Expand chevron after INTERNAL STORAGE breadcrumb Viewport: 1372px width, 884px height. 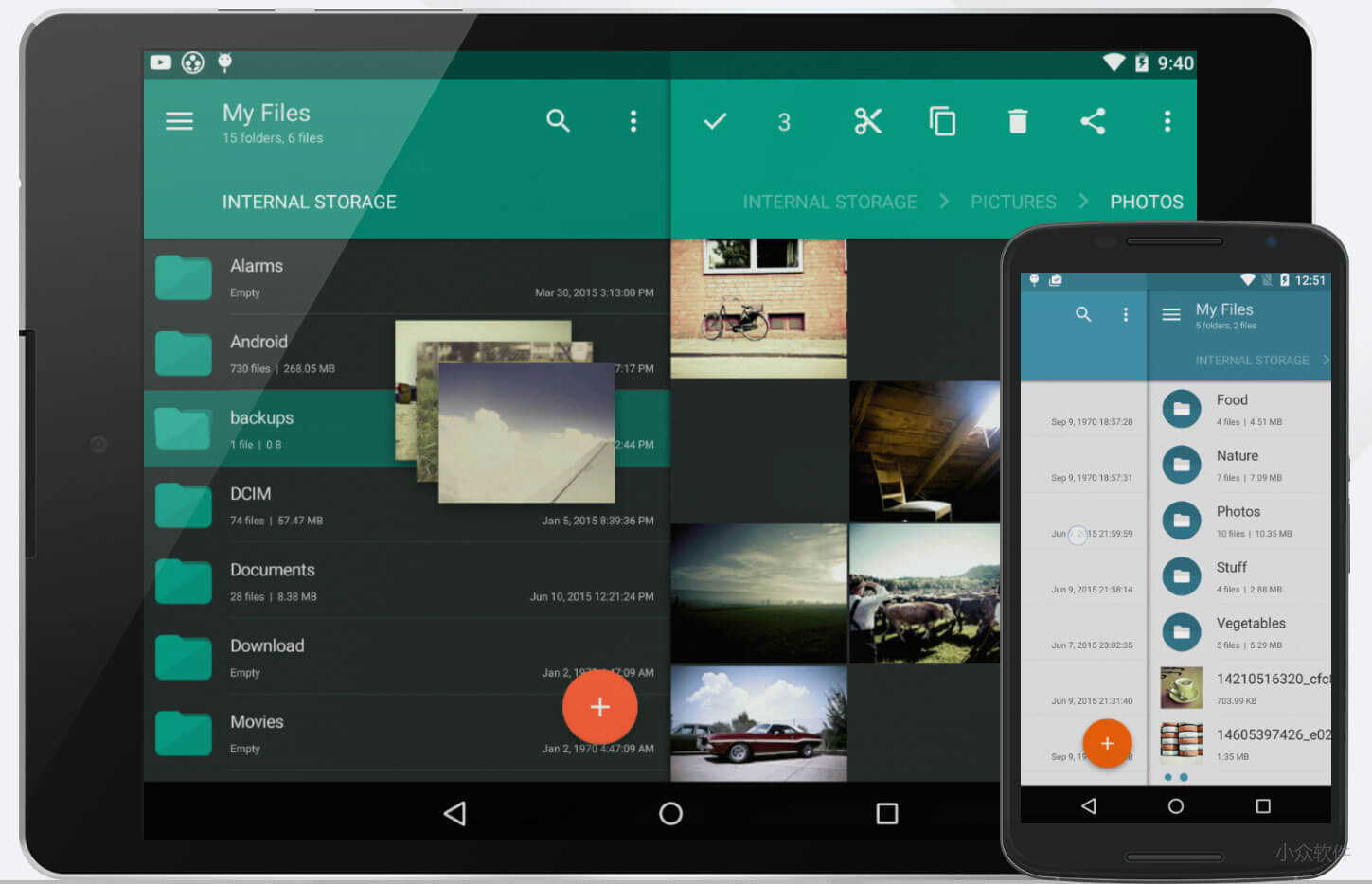943,202
